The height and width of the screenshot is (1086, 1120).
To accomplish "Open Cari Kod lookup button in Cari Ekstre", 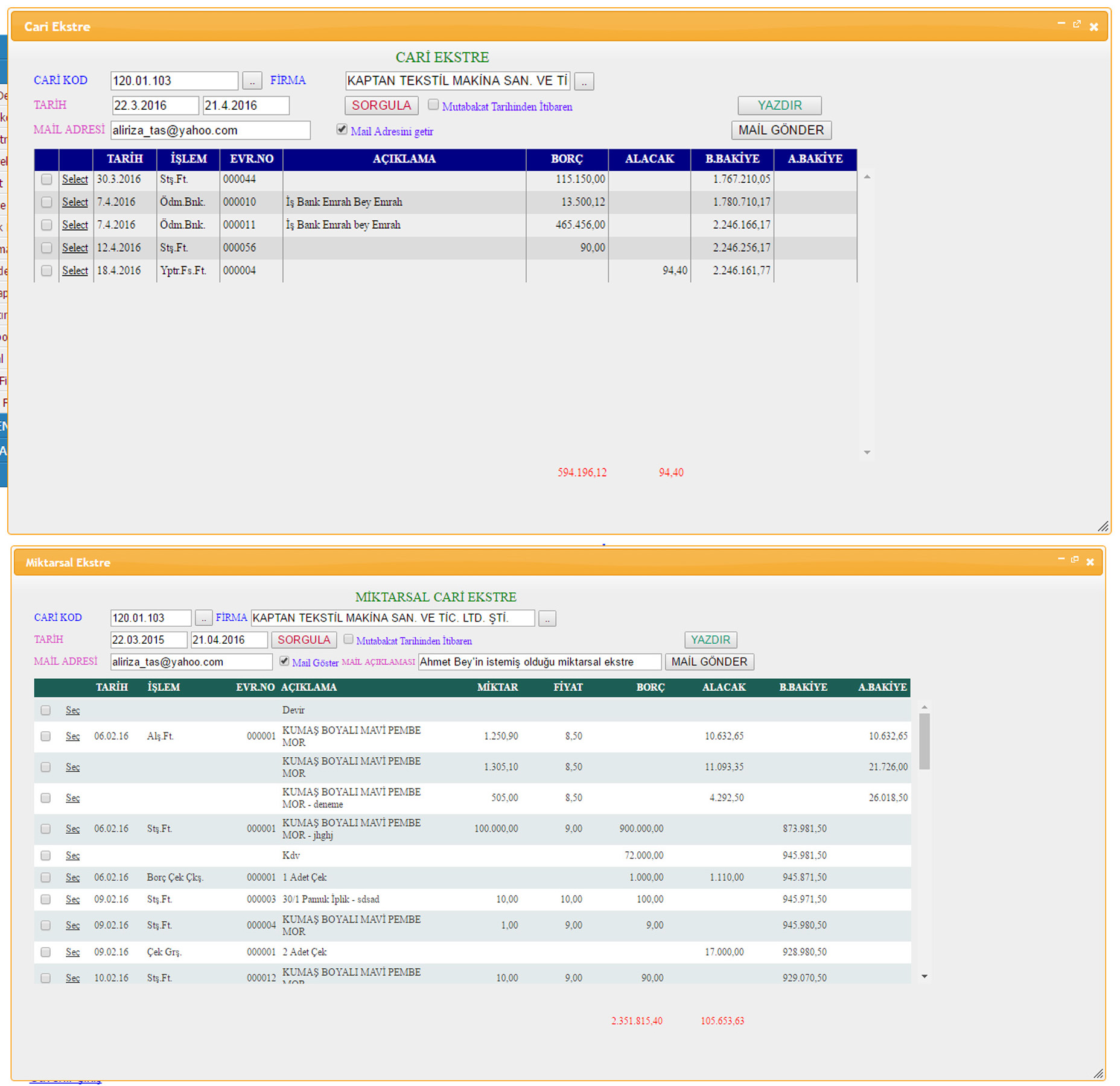I will click(x=252, y=81).
